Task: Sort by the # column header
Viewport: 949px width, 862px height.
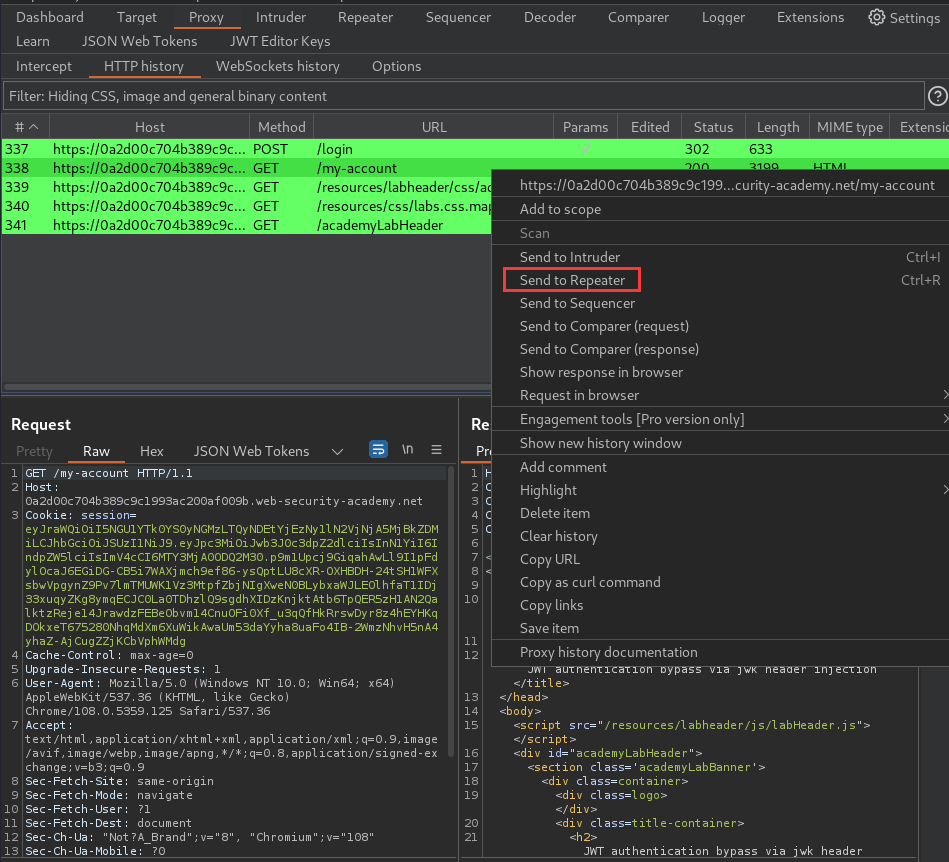Action: click(x=25, y=127)
